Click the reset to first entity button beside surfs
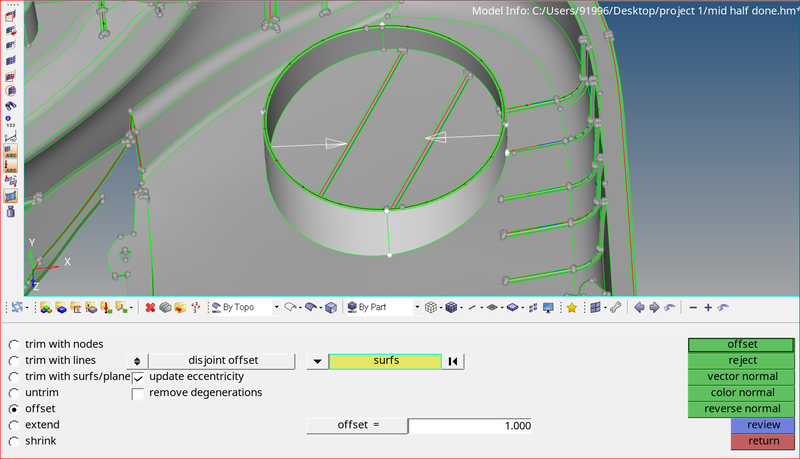The width and height of the screenshot is (800, 459). point(453,361)
